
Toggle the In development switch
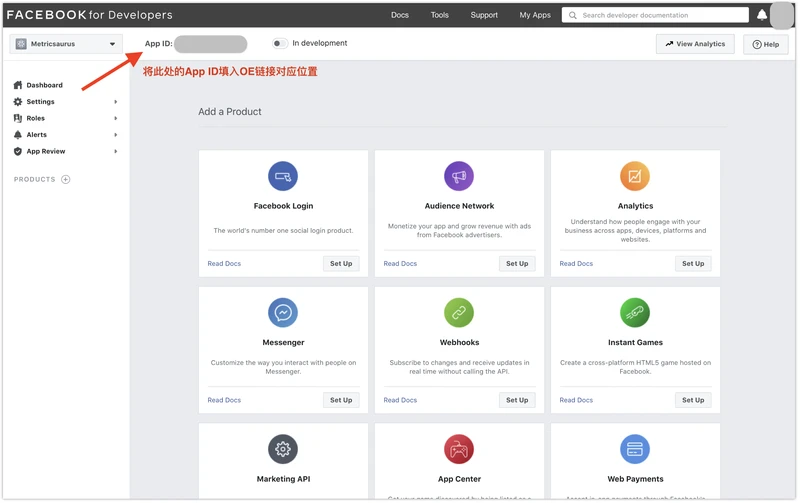(x=280, y=43)
